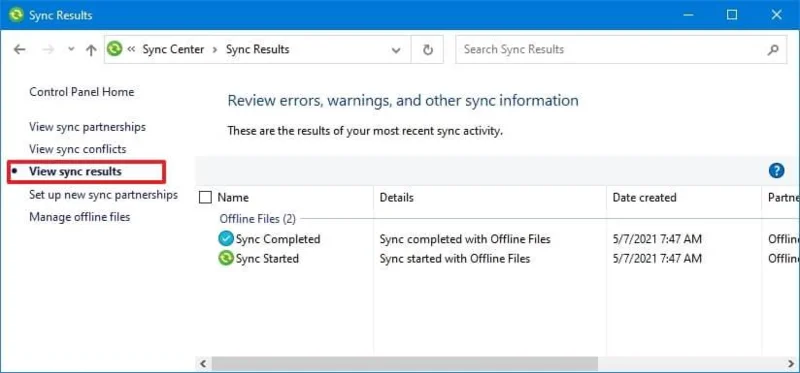Image resolution: width=800 pixels, height=373 pixels.
Task: Collapse the Offline Files (2) group
Action: click(258, 219)
